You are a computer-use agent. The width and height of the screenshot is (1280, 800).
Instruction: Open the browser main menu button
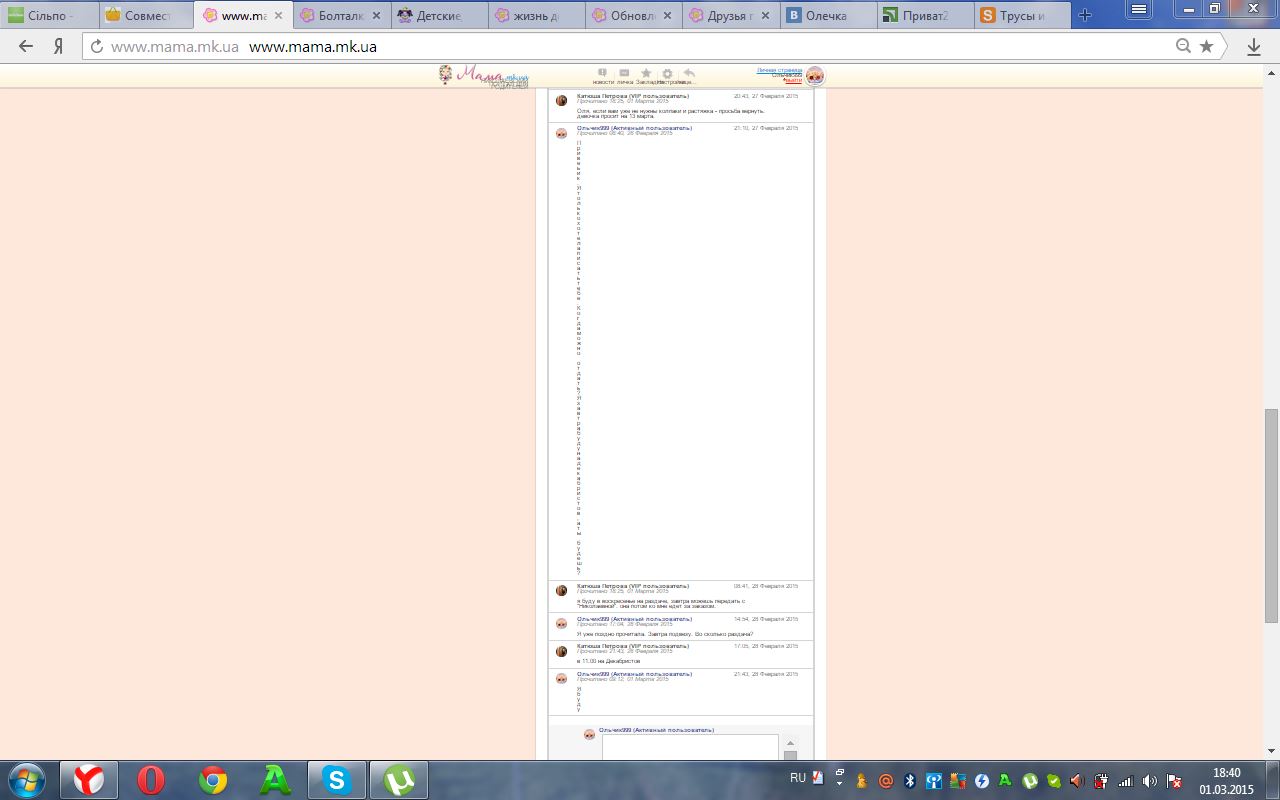pos(1139,9)
